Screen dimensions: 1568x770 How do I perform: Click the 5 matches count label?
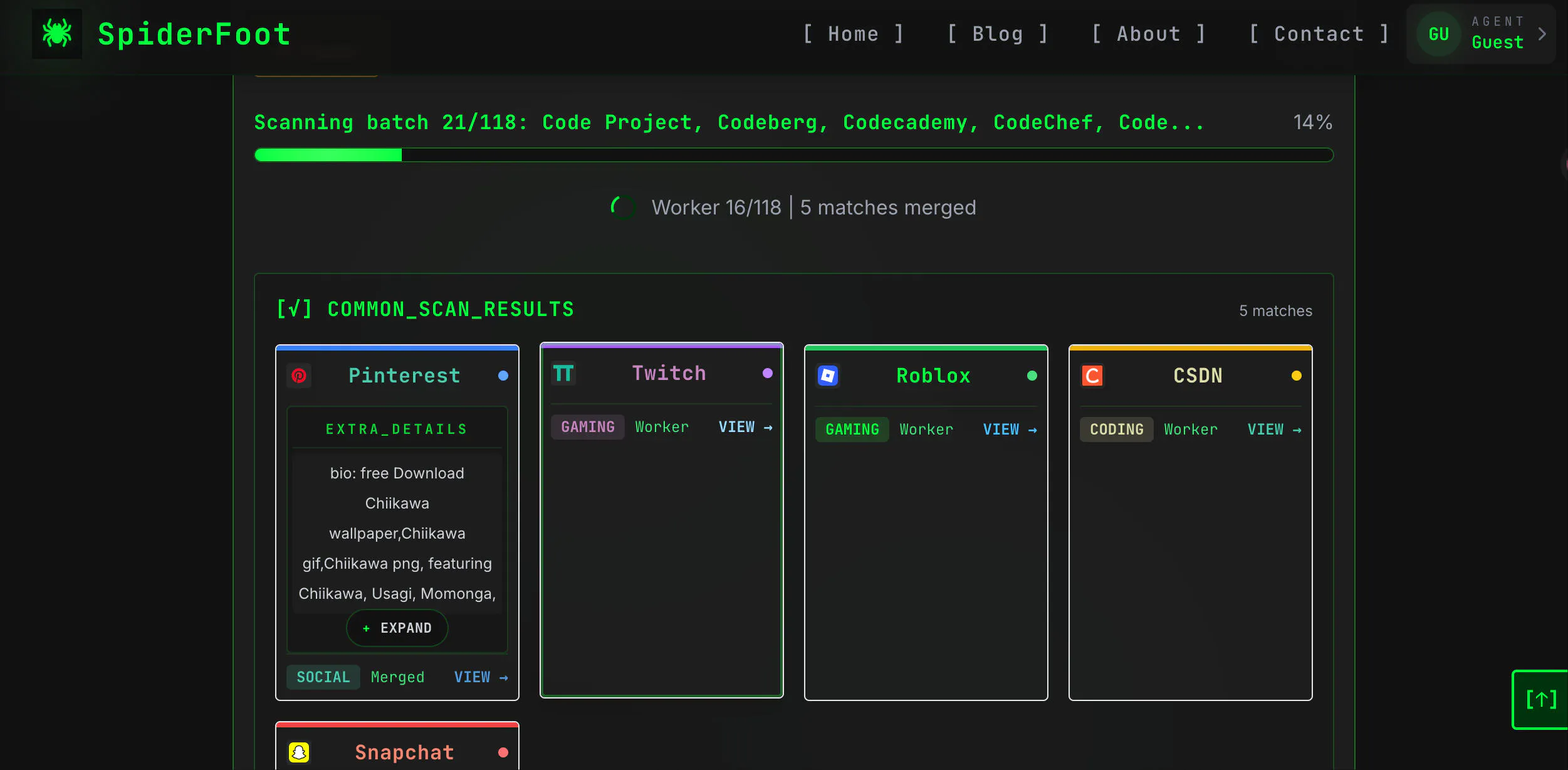tap(1275, 311)
